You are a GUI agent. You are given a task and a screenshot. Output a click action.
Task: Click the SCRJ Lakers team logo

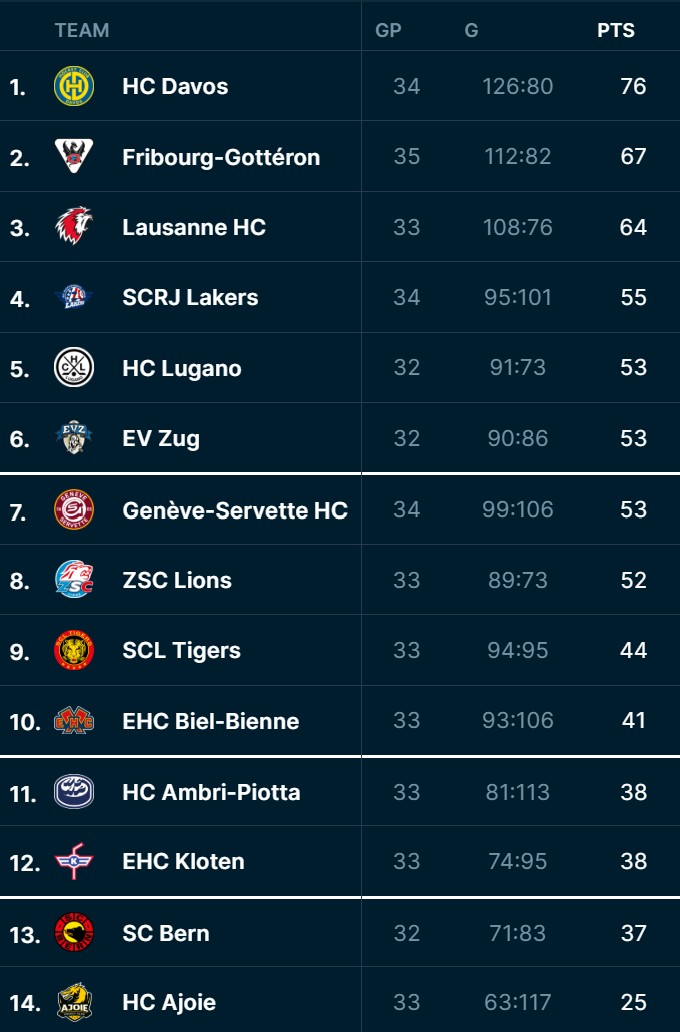pyautogui.click(x=74, y=297)
